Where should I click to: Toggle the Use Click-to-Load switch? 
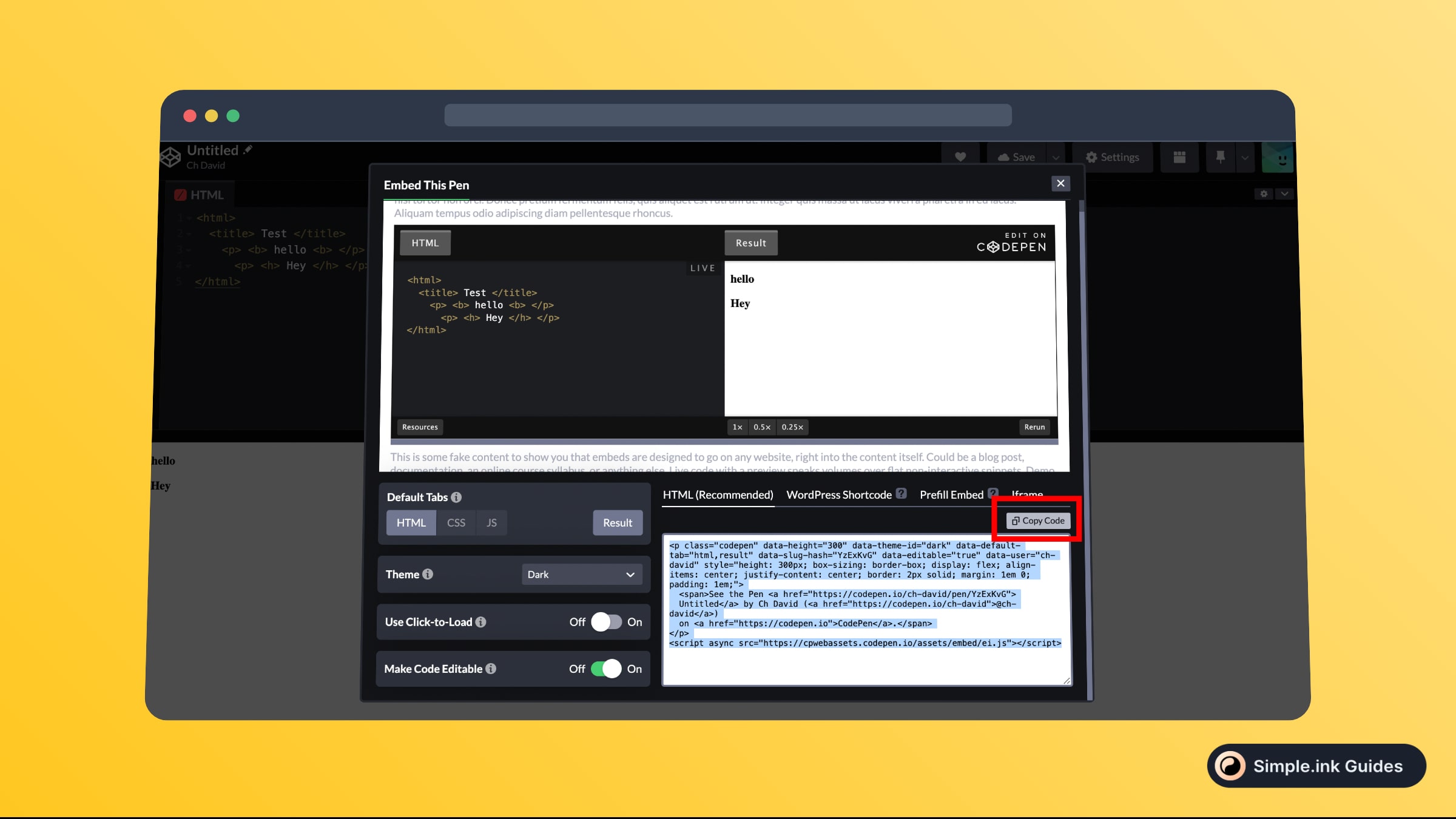pyautogui.click(x=606, y=622)
